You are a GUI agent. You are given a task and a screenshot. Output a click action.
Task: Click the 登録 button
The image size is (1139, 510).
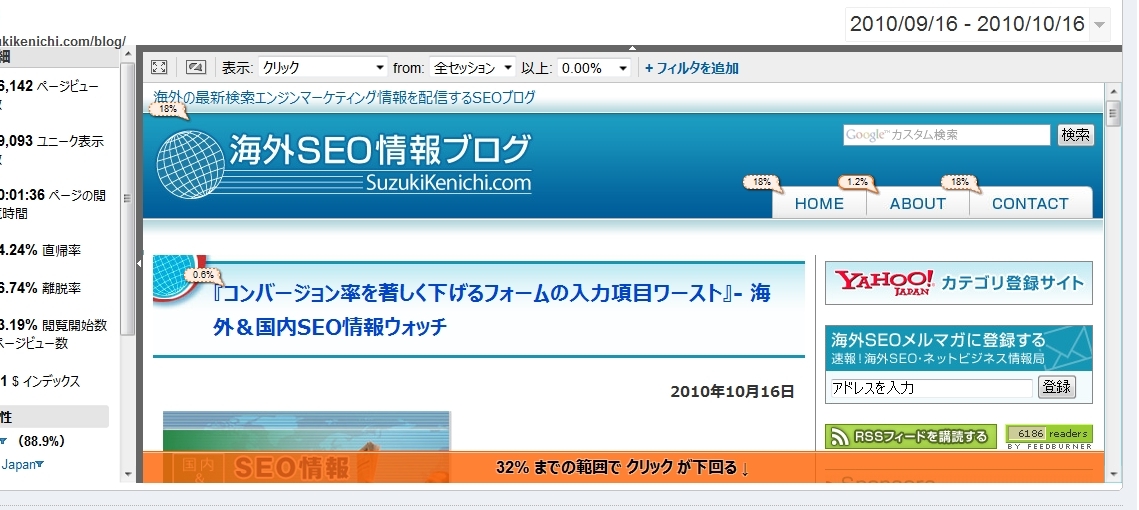[1056, 387]
